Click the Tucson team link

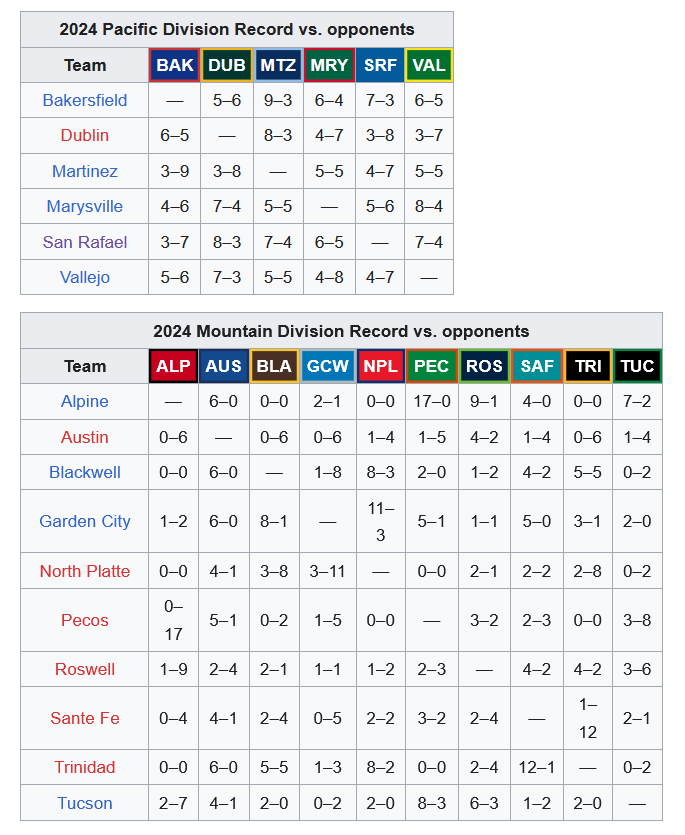click(85, 803)
